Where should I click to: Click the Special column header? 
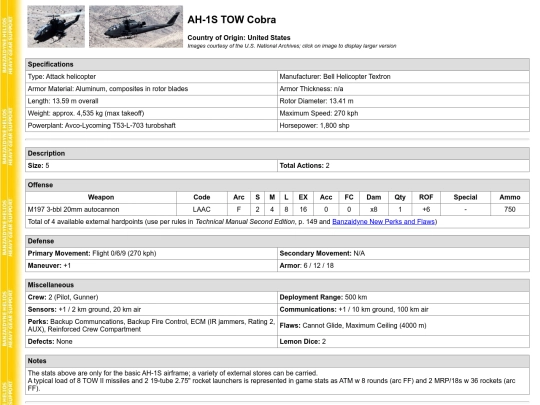(465, 197)
